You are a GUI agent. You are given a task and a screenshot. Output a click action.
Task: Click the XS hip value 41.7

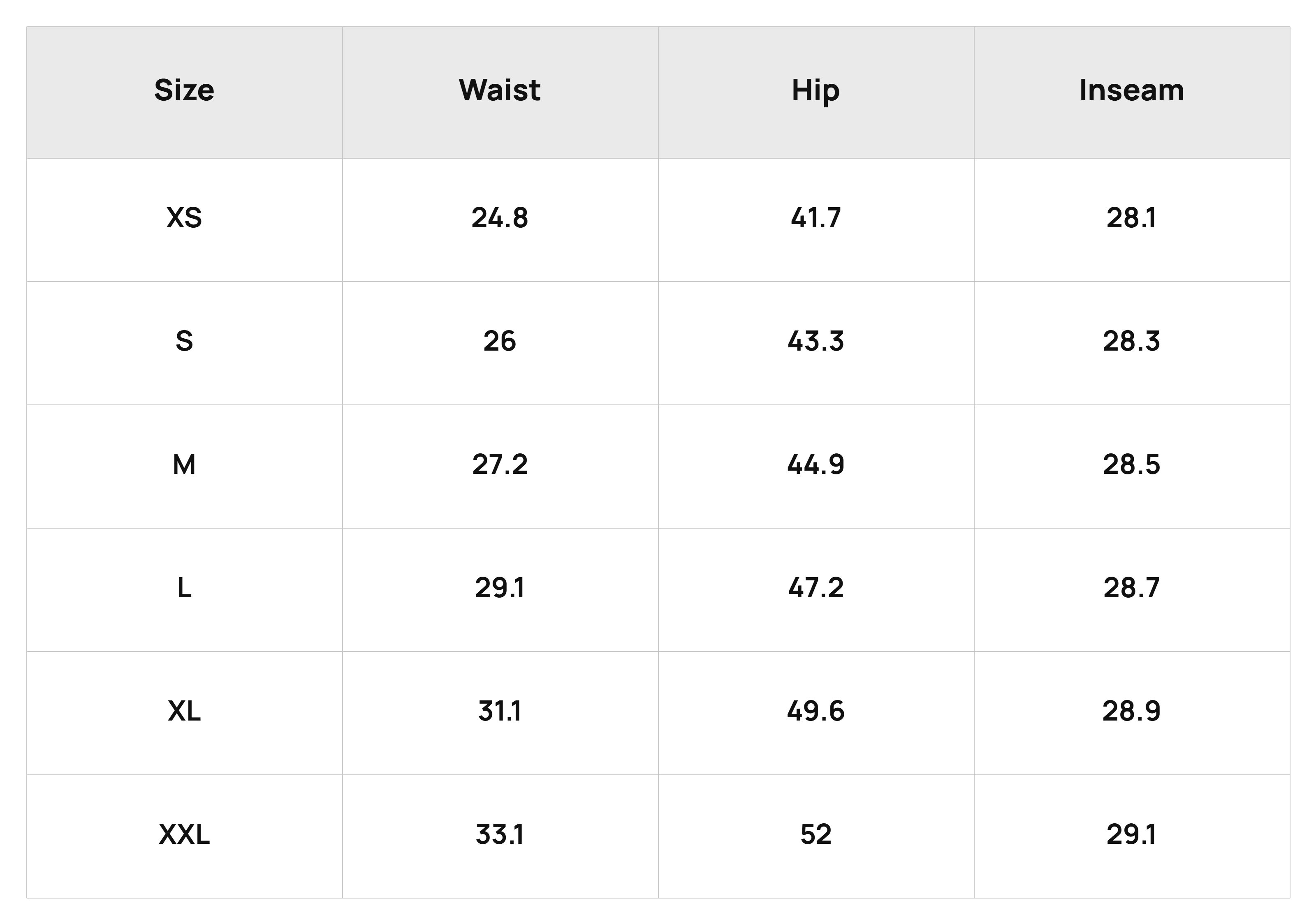[816, 218]
